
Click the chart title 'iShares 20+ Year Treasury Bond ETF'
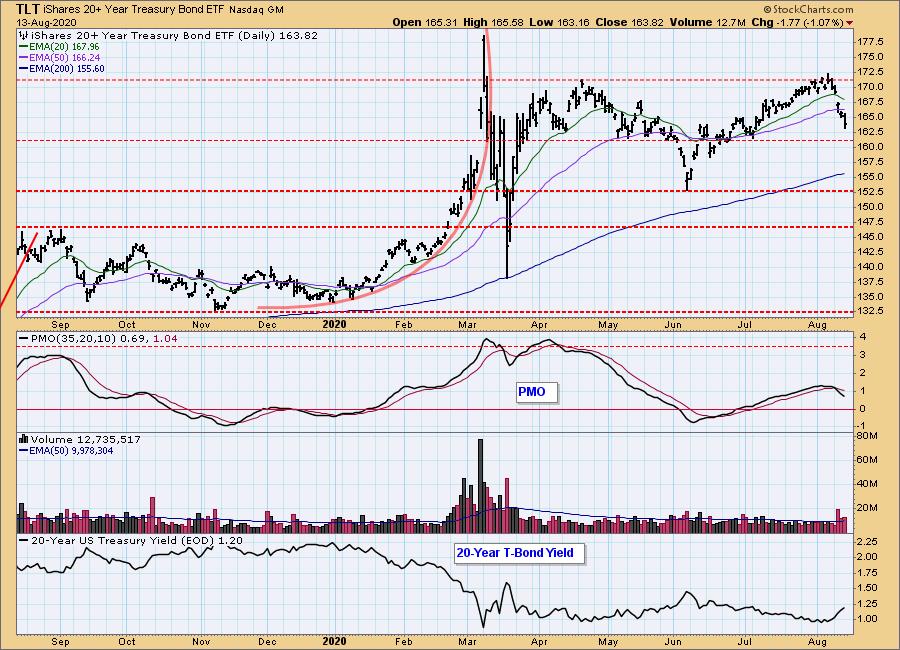point(133,10)
